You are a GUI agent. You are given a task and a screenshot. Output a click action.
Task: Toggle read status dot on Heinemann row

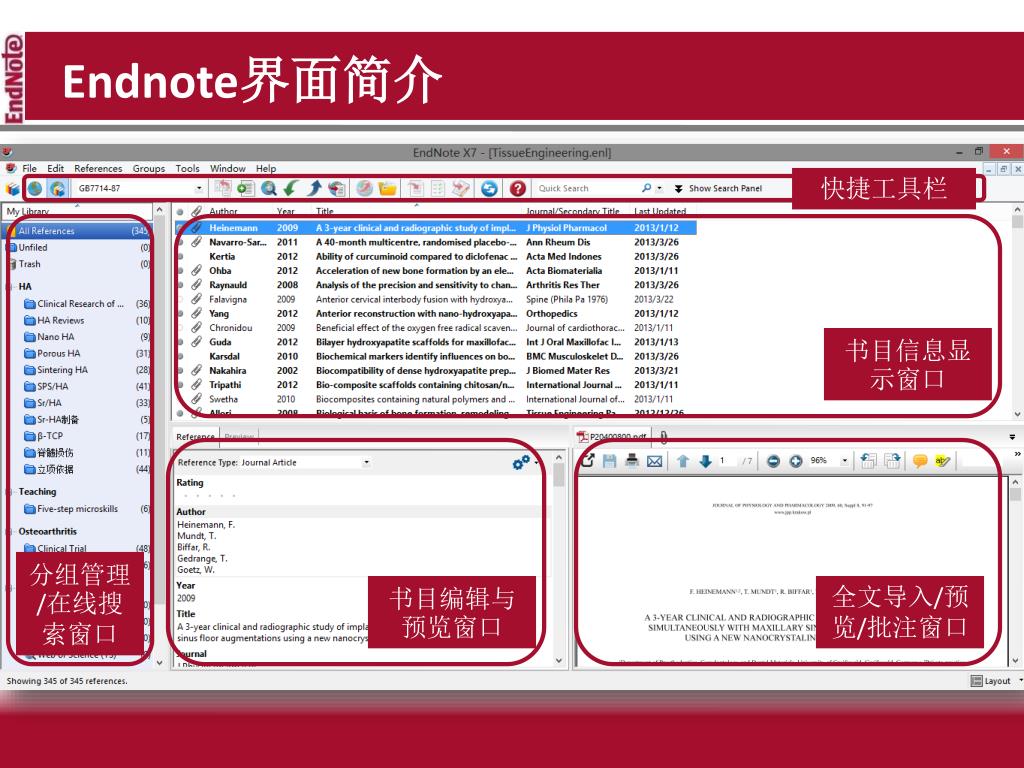180,228
